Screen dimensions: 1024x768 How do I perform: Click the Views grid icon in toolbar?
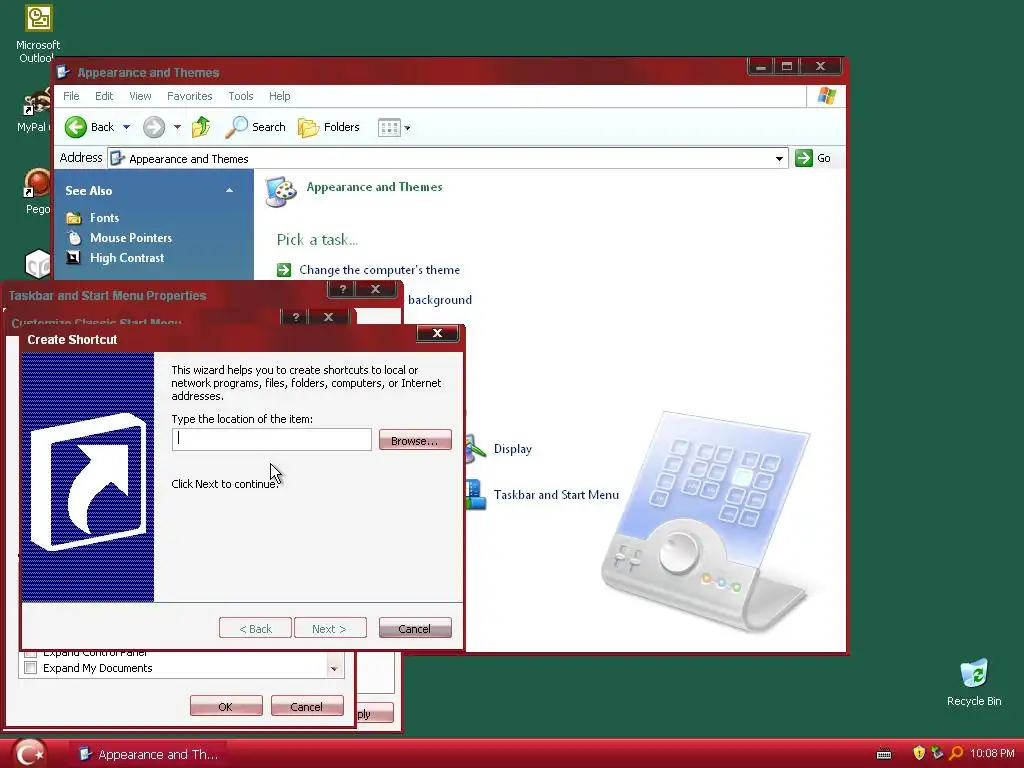389,127
